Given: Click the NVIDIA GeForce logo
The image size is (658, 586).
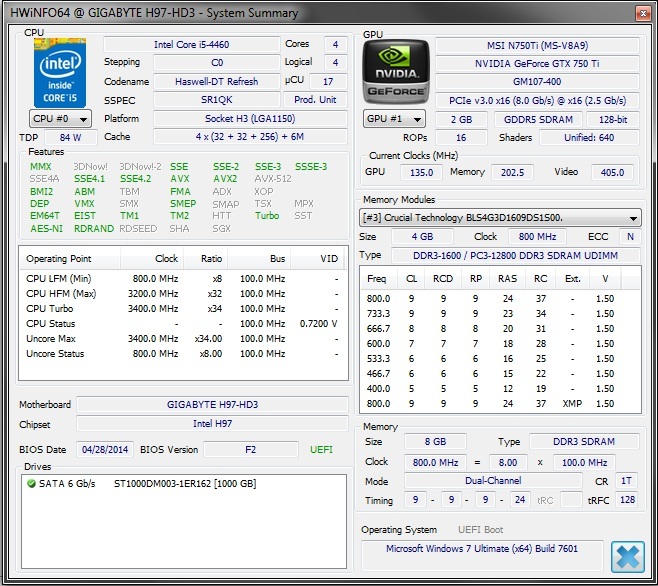Looking at the screenshot, I should click(396, 72).
